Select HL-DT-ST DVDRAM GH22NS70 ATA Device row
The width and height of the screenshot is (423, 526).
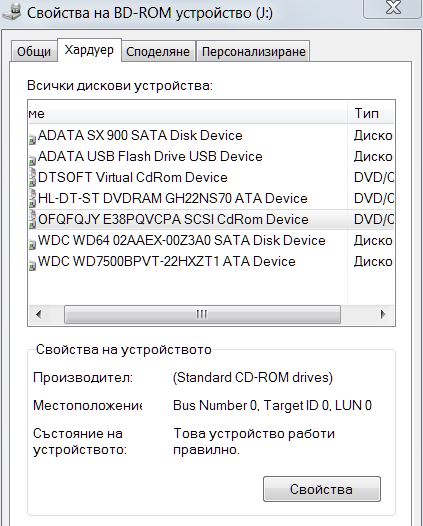point(211,198)
